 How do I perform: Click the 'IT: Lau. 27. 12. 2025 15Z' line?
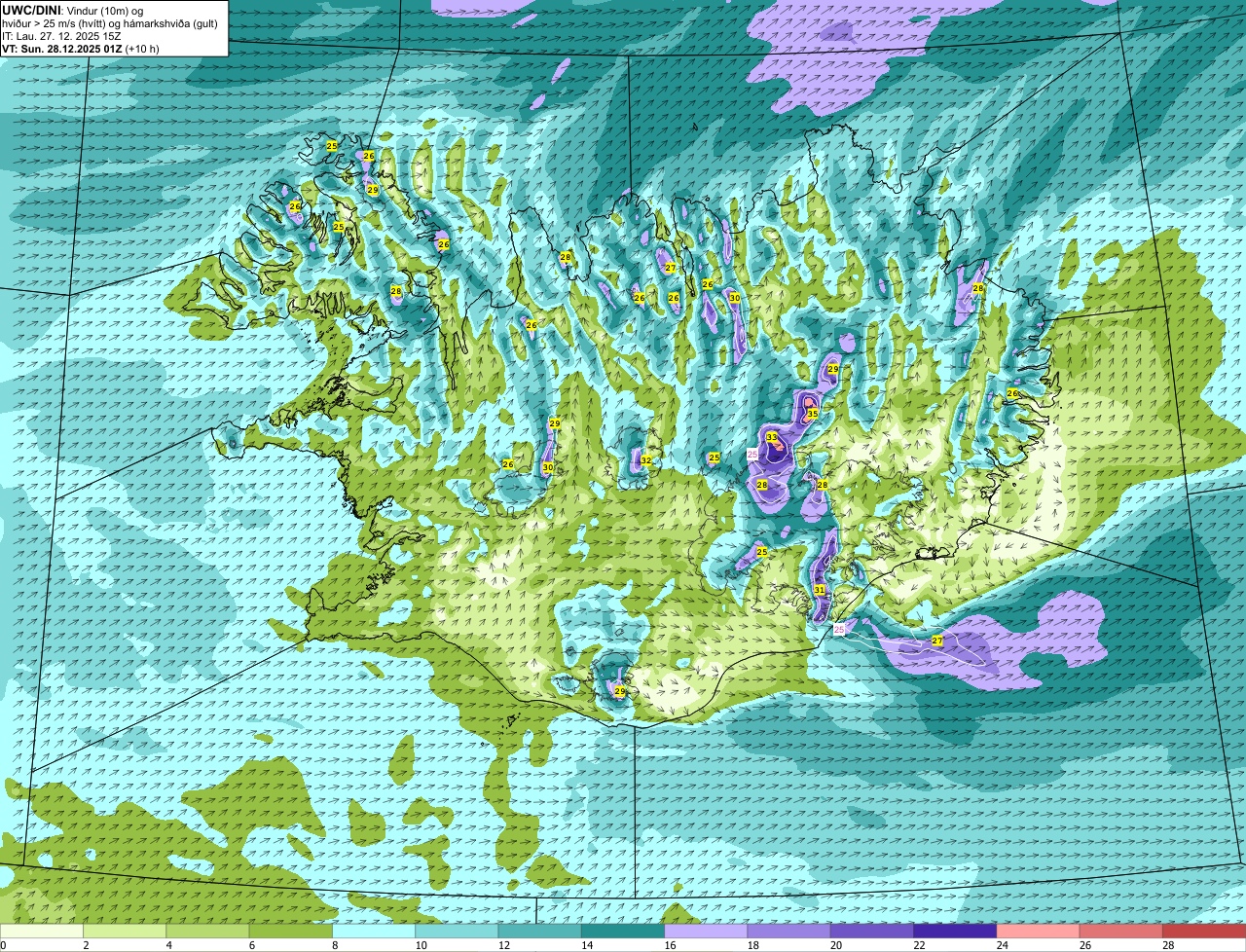pyautogui.click(x=60, y=36)
